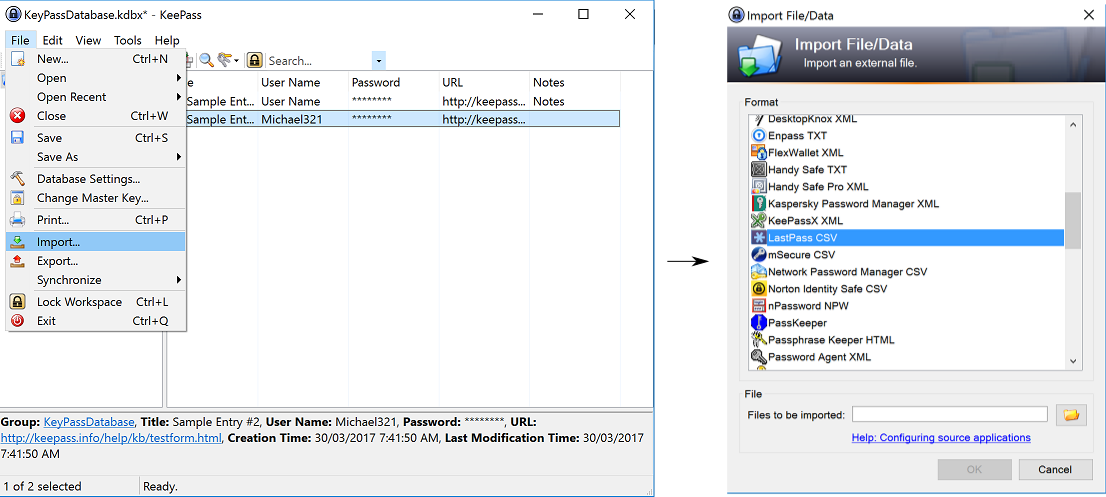1106x497 pixels.
Task: Click the URL column header
Action: (485, 82)
